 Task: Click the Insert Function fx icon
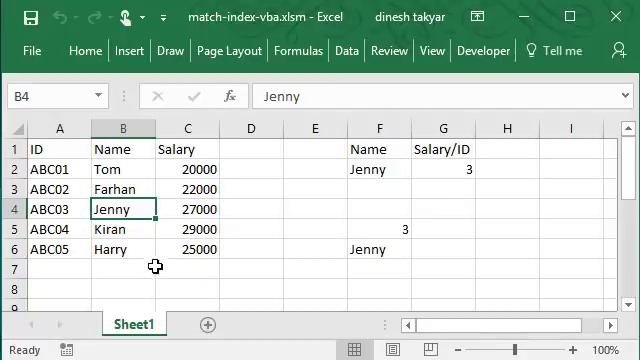pos(230,96)
